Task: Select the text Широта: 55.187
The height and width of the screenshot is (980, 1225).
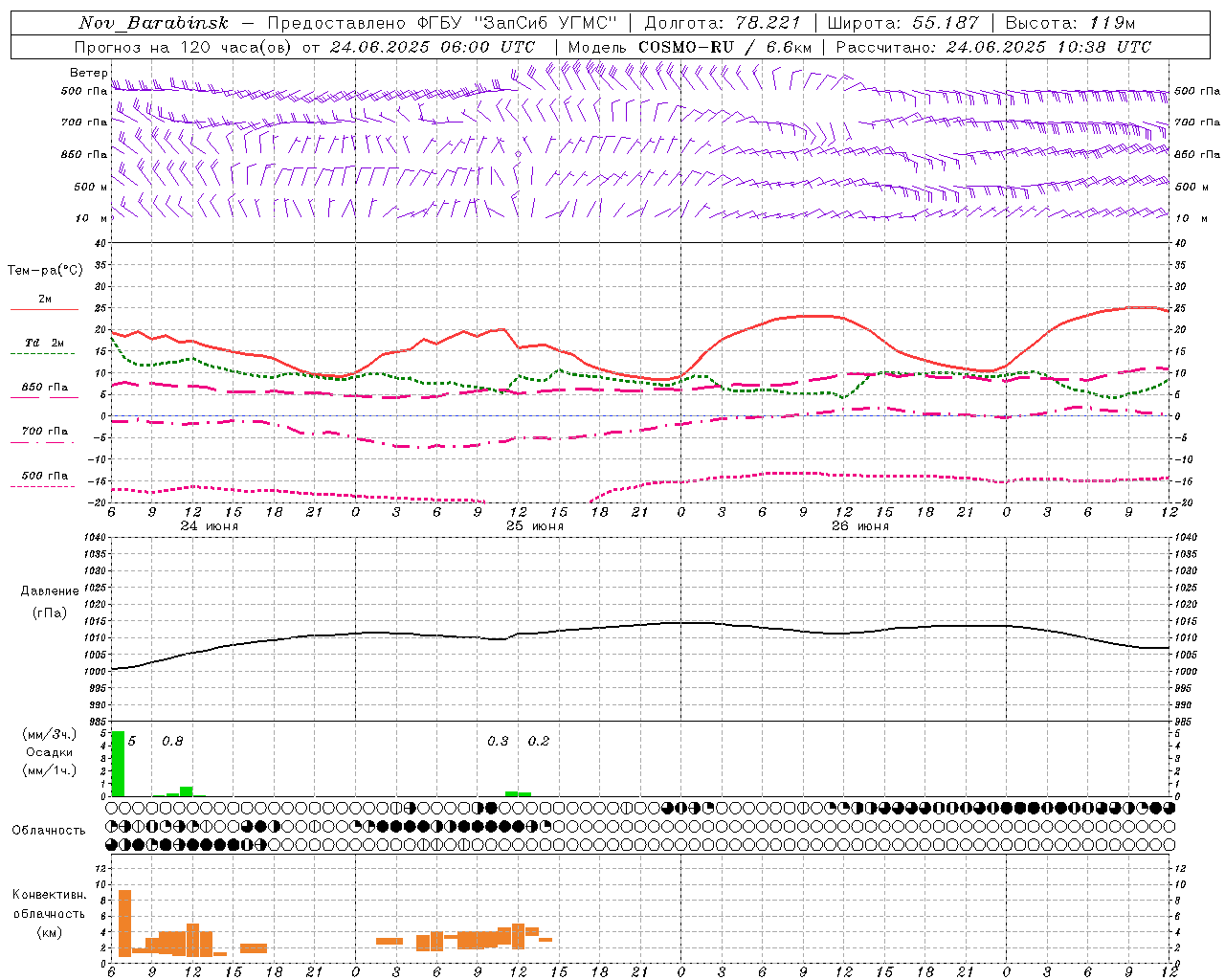Action: pyautogui.click(x=902, y=23)
